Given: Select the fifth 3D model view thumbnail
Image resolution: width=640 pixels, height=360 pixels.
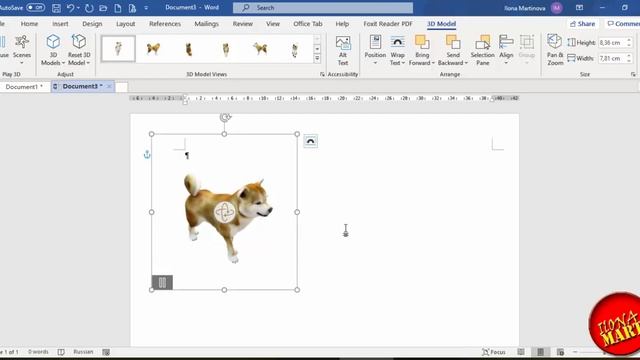Looking at the screenshot, I should pos(260,49).
